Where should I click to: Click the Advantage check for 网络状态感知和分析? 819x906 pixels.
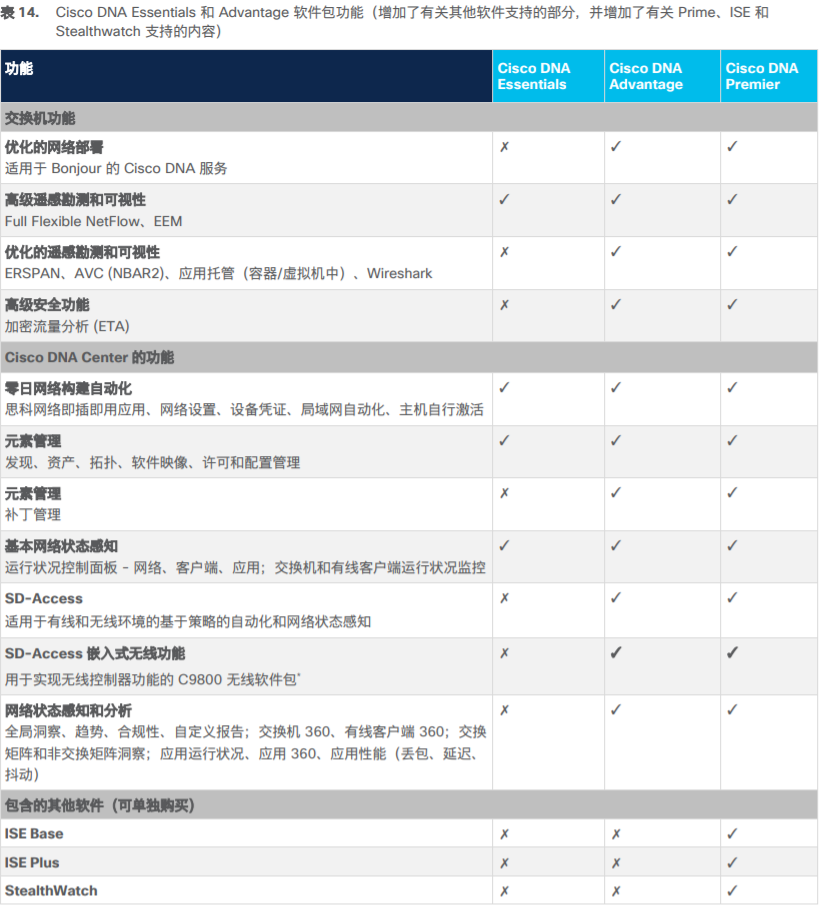click(x=616, y=710)
